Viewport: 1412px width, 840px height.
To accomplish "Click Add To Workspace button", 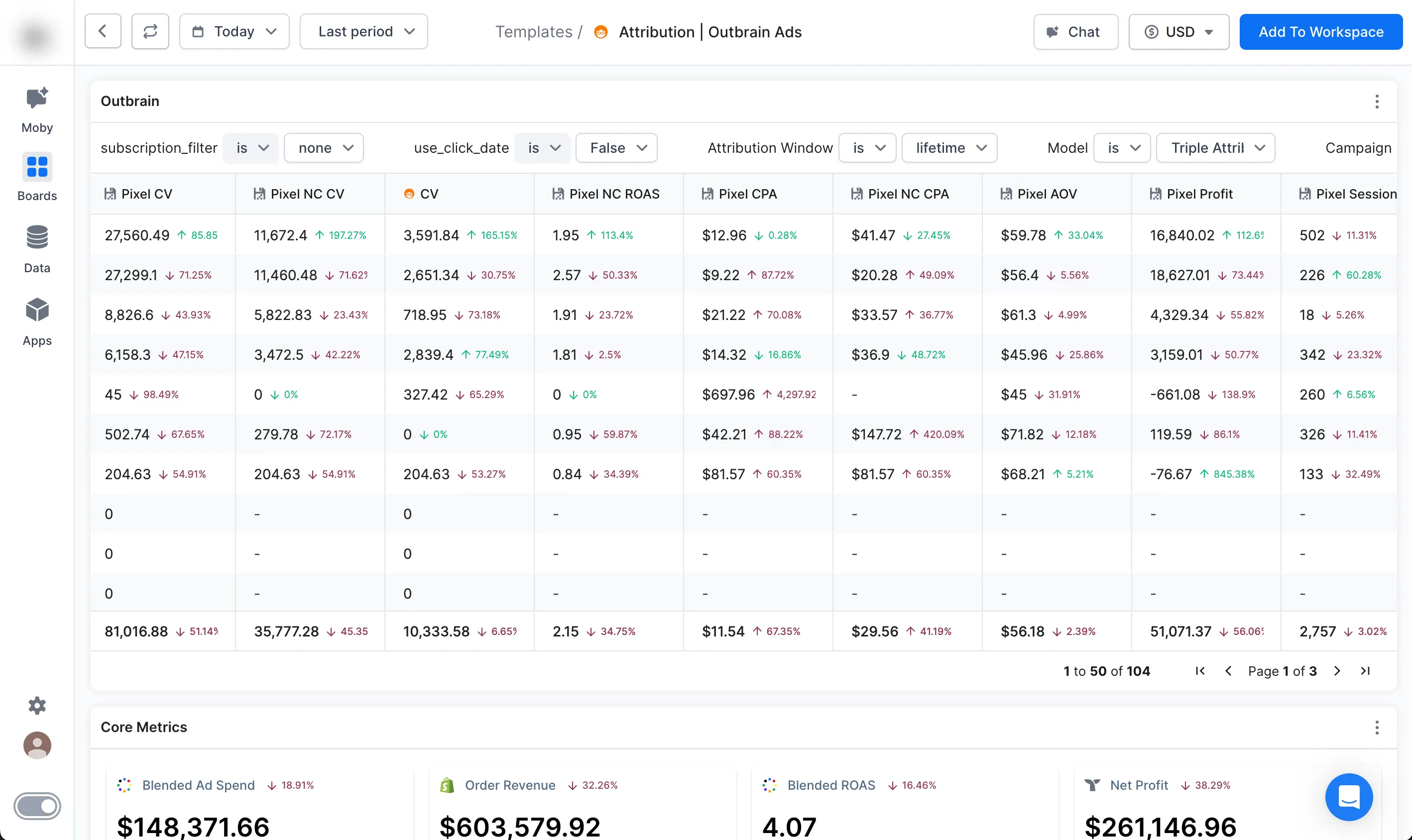I will coord(1320,32).
